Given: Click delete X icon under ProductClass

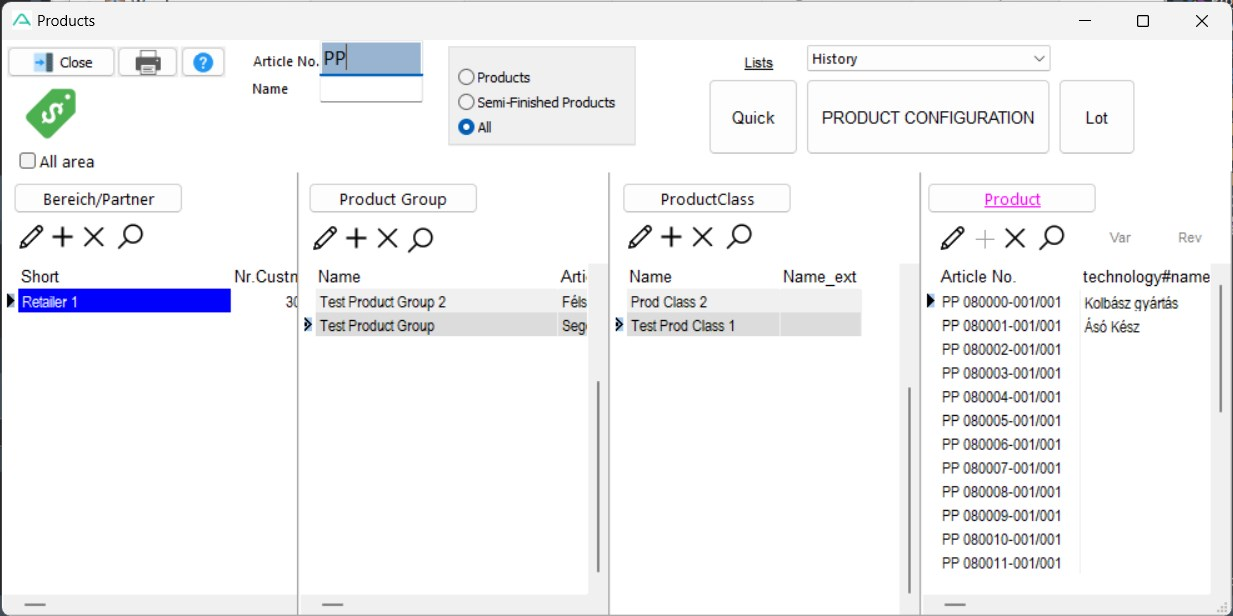Looking at the screenshot, I should pyautogui.click(x=703, y=237).
